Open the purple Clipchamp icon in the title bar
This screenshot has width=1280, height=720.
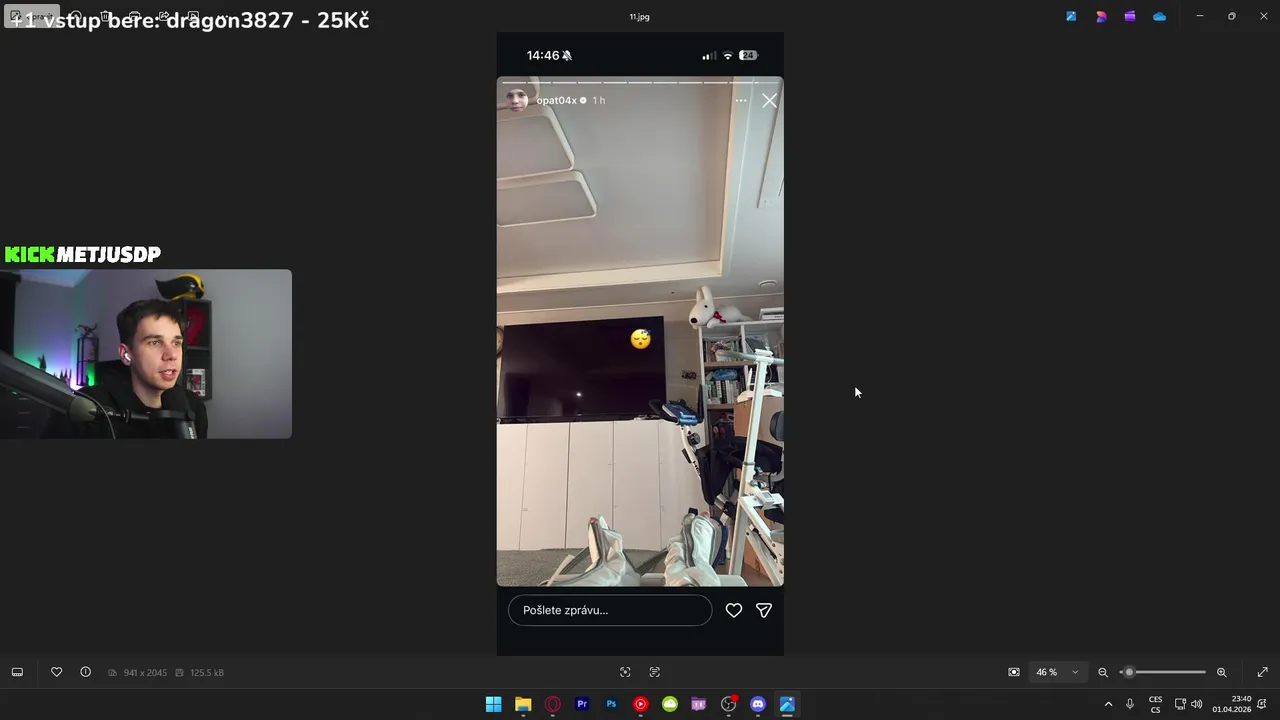tap(1130, 16)
